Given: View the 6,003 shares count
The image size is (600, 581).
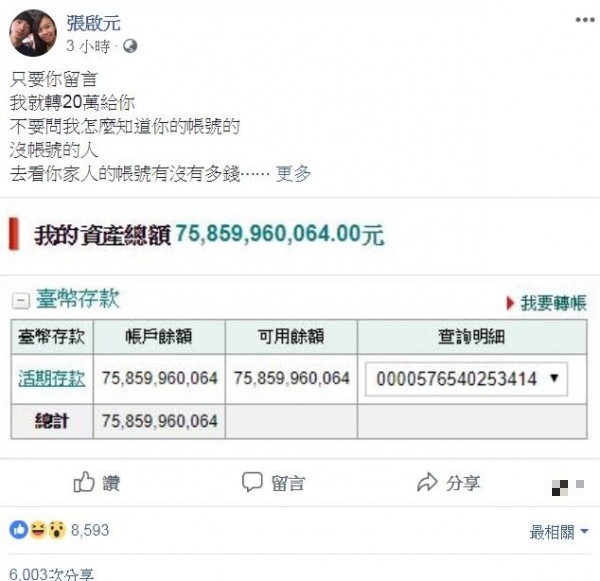Looking at the screenshot, I should click(51, 574).
